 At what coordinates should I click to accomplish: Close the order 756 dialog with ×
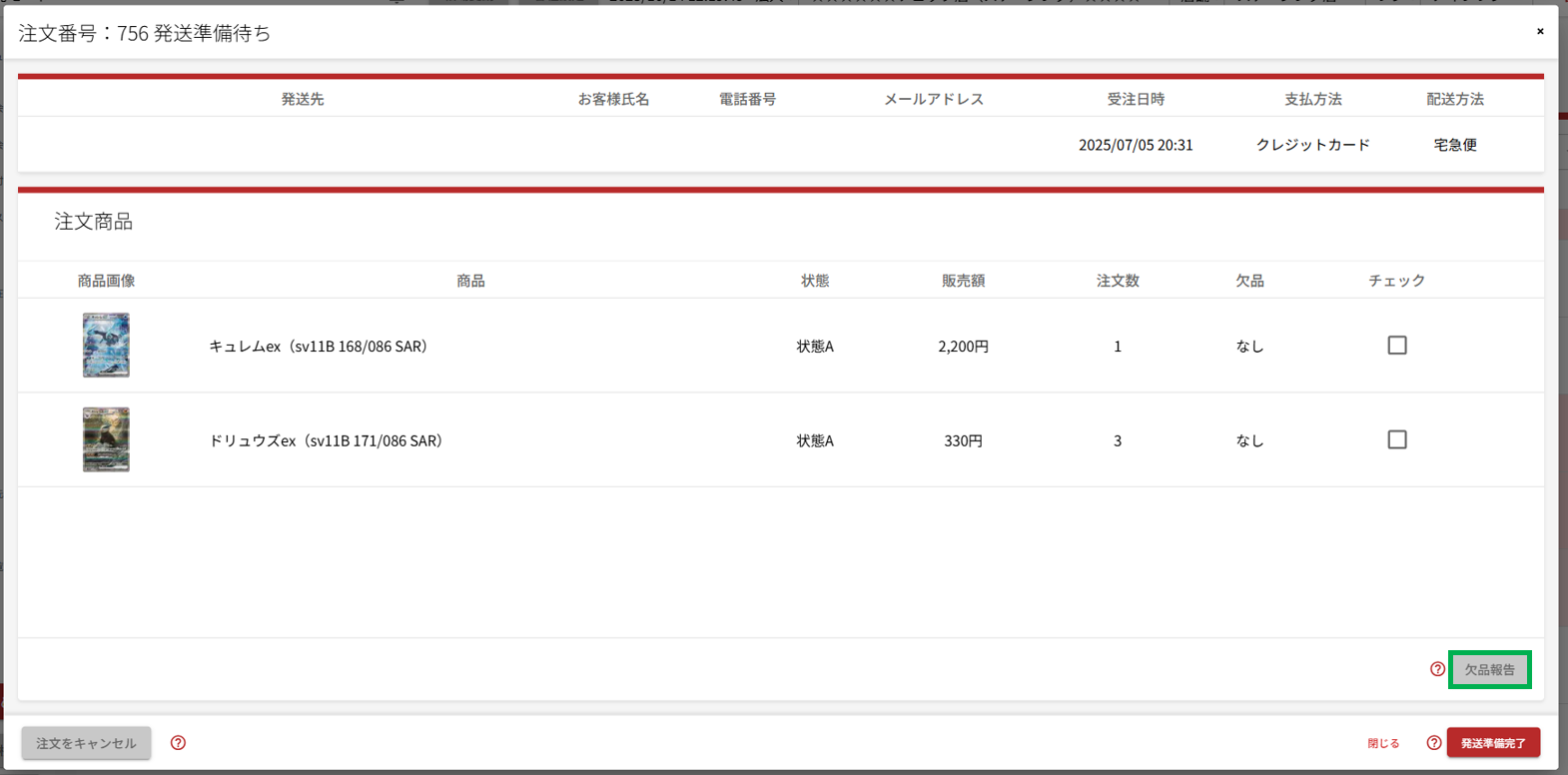tap(1539, 32)
